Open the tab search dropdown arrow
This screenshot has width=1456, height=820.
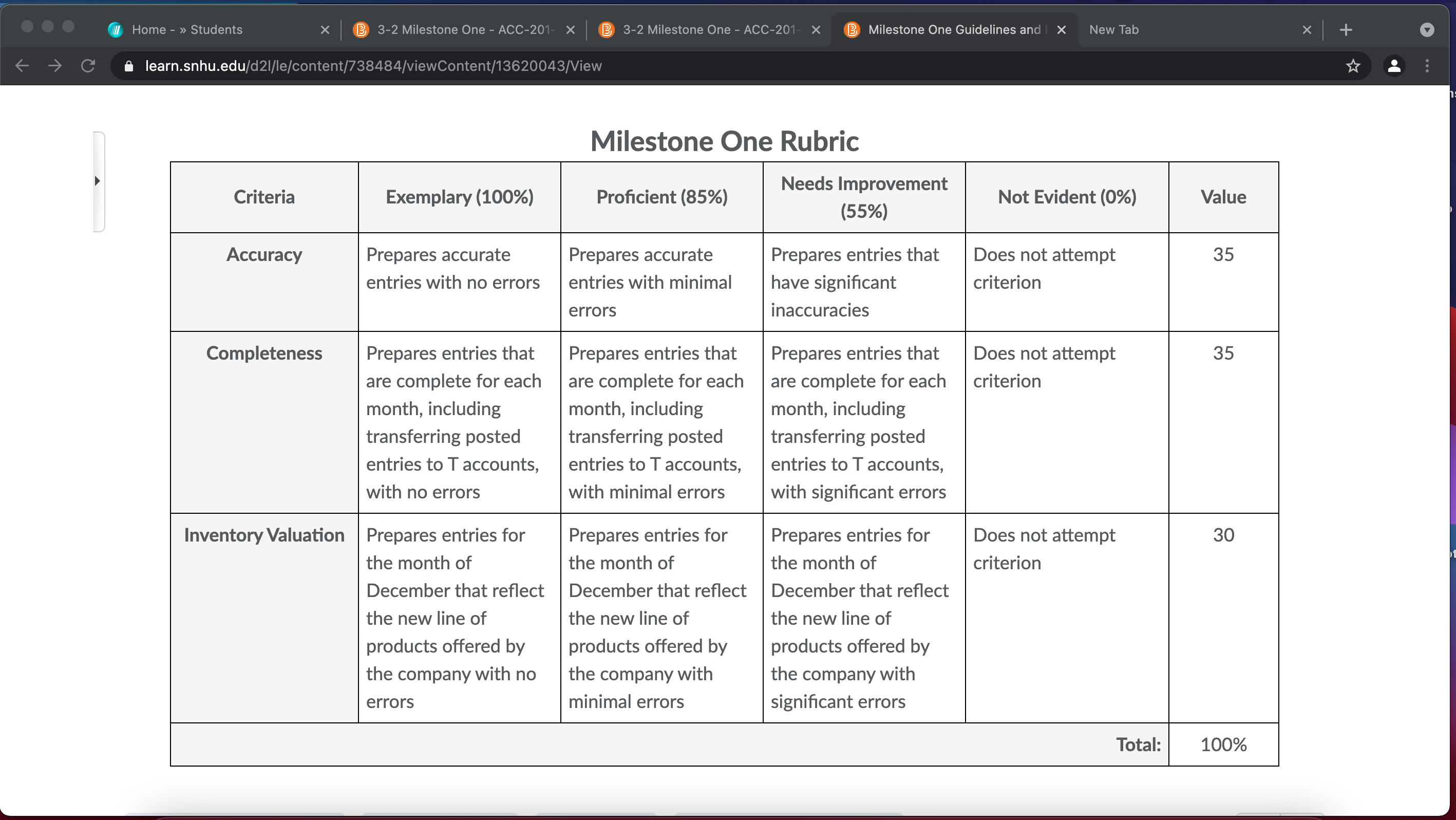(1427, 30)
